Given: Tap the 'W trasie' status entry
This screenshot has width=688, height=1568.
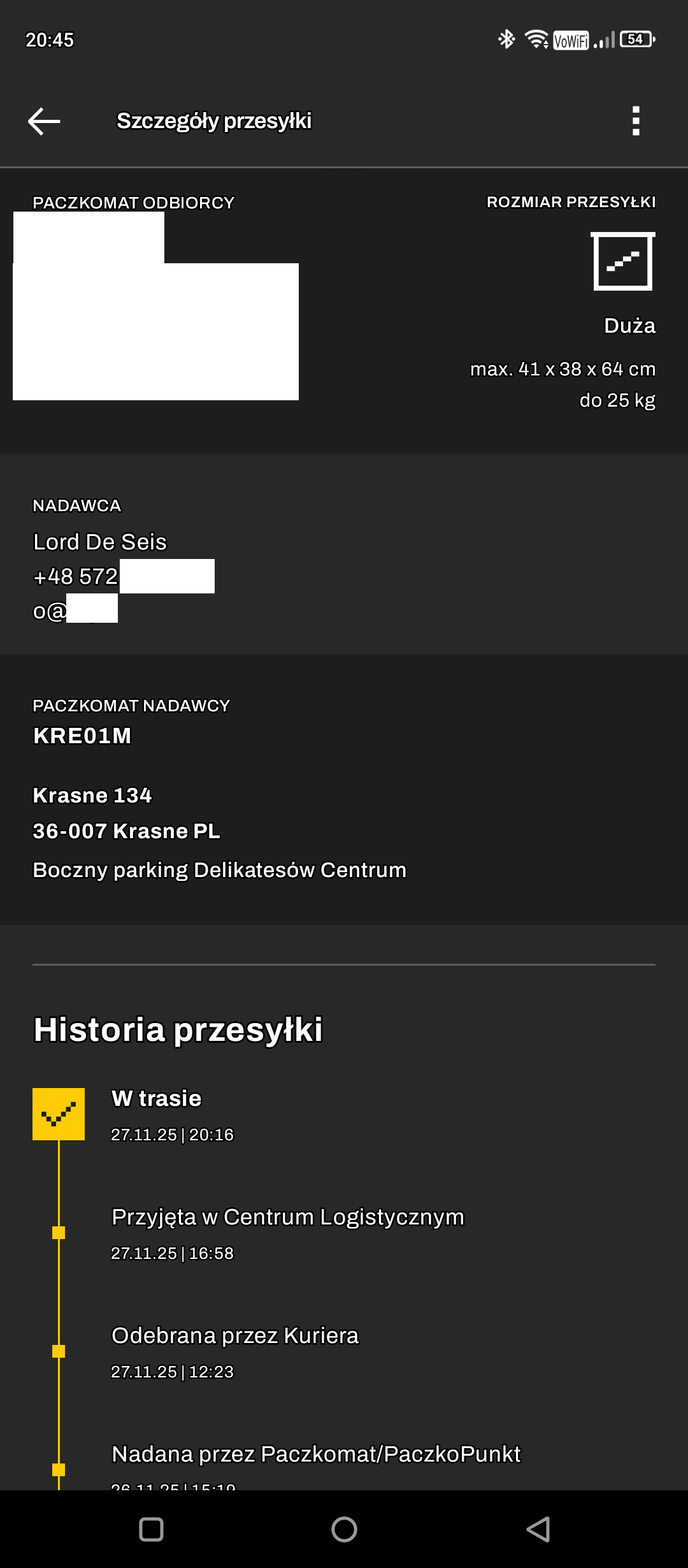Looking at the screenshot, I should coord(157,1098).
